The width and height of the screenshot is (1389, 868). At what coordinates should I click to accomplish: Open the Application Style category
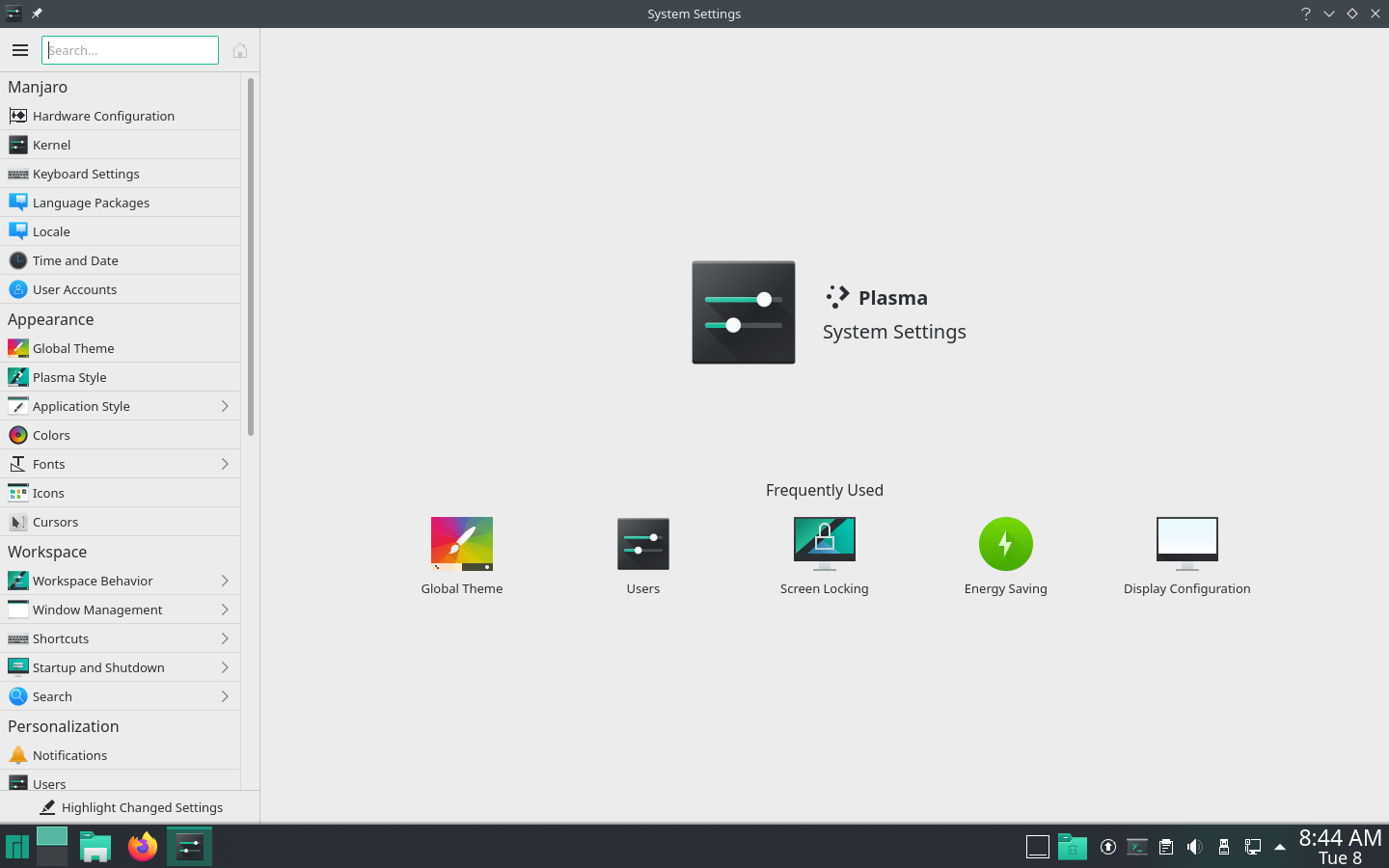121,406
